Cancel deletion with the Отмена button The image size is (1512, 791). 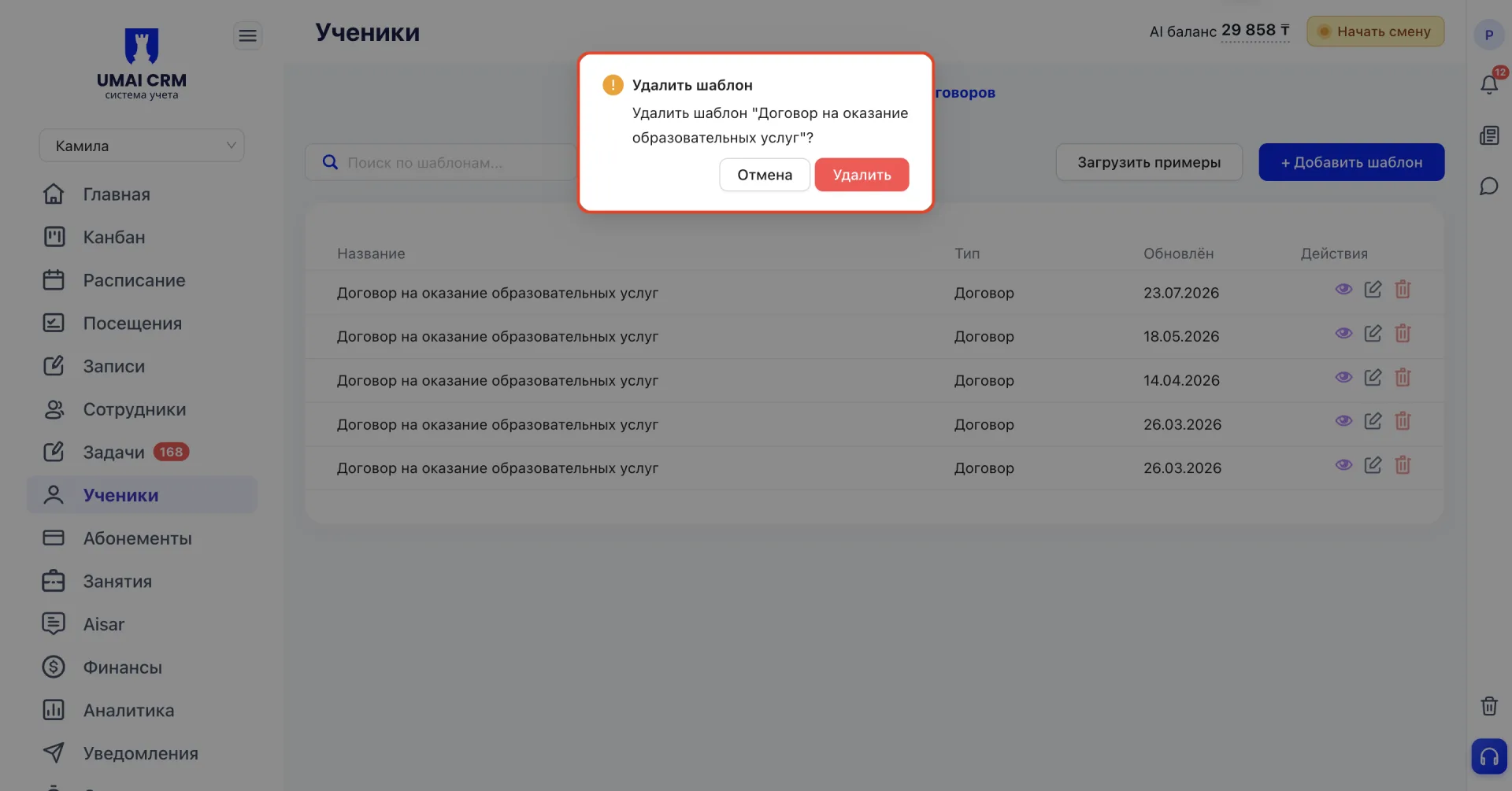click(x=765, y=175)
